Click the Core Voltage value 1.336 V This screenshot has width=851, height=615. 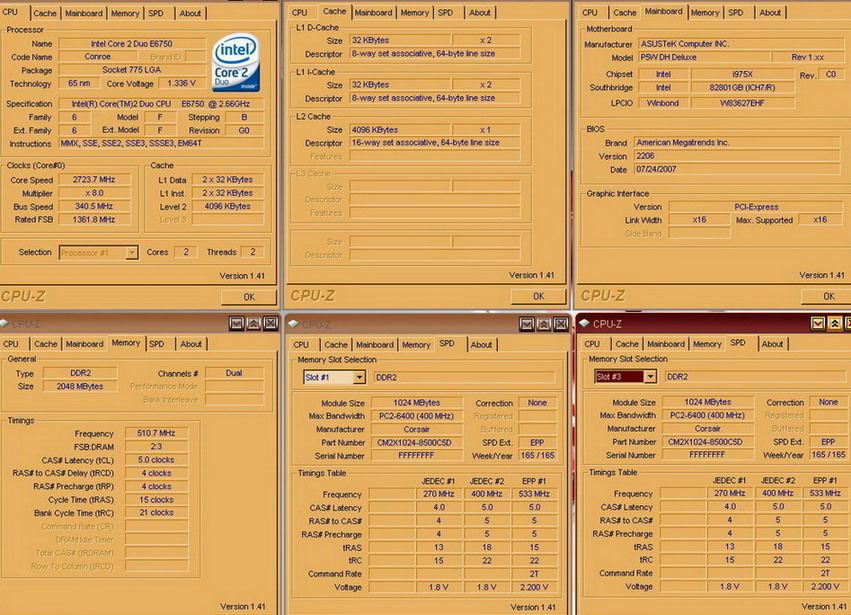pyautogui.click(x=181, y=83)
